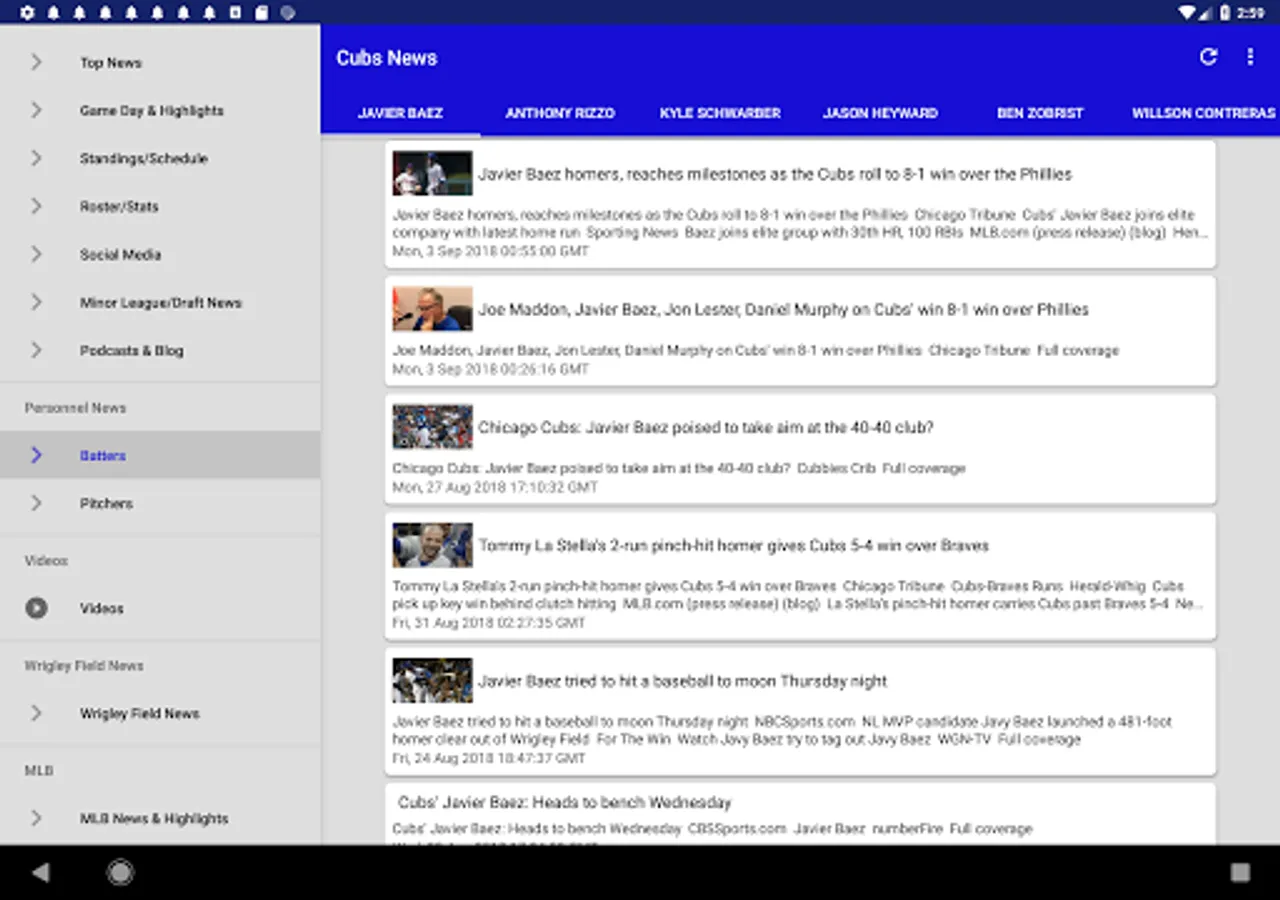Read 'Javier Baez poised to take aim' headline
The height and width of the screenshot is (900, 1280).
coord(706,428)
